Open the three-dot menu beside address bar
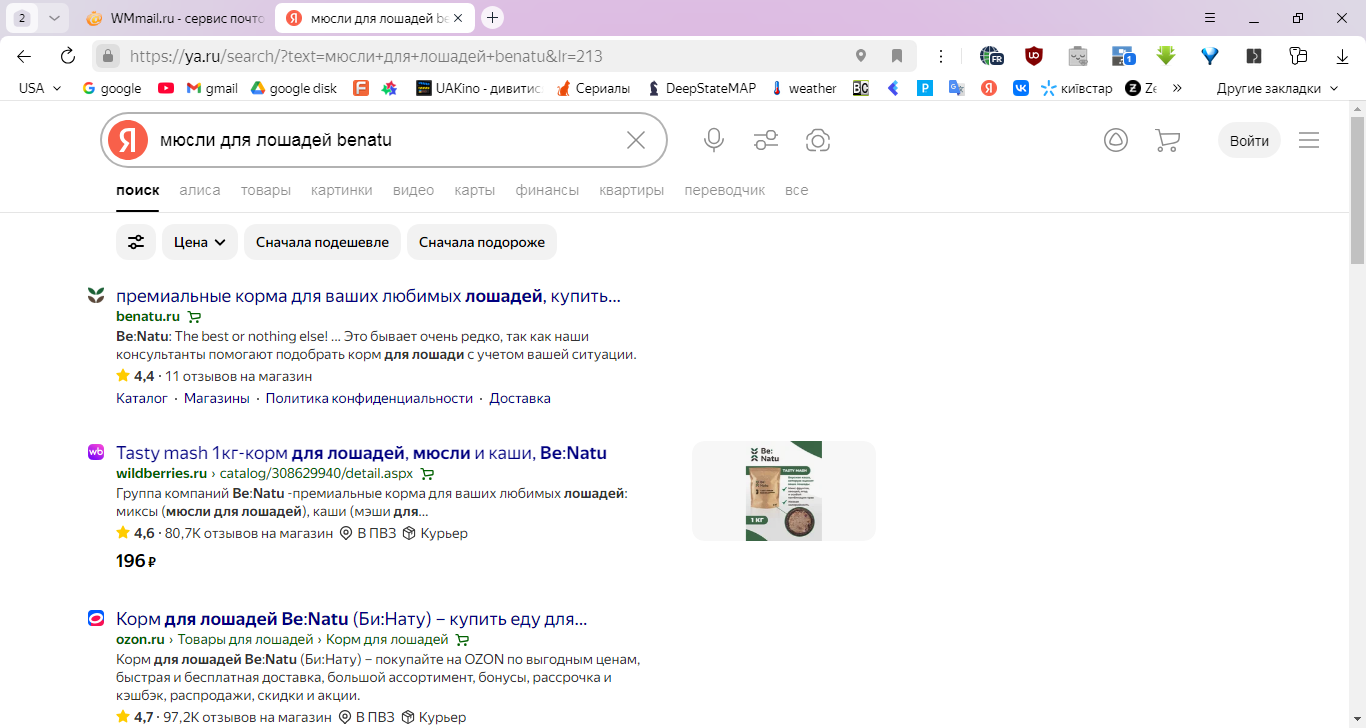The width and height of the screenshot is (1366, 728). coord(941,56)
